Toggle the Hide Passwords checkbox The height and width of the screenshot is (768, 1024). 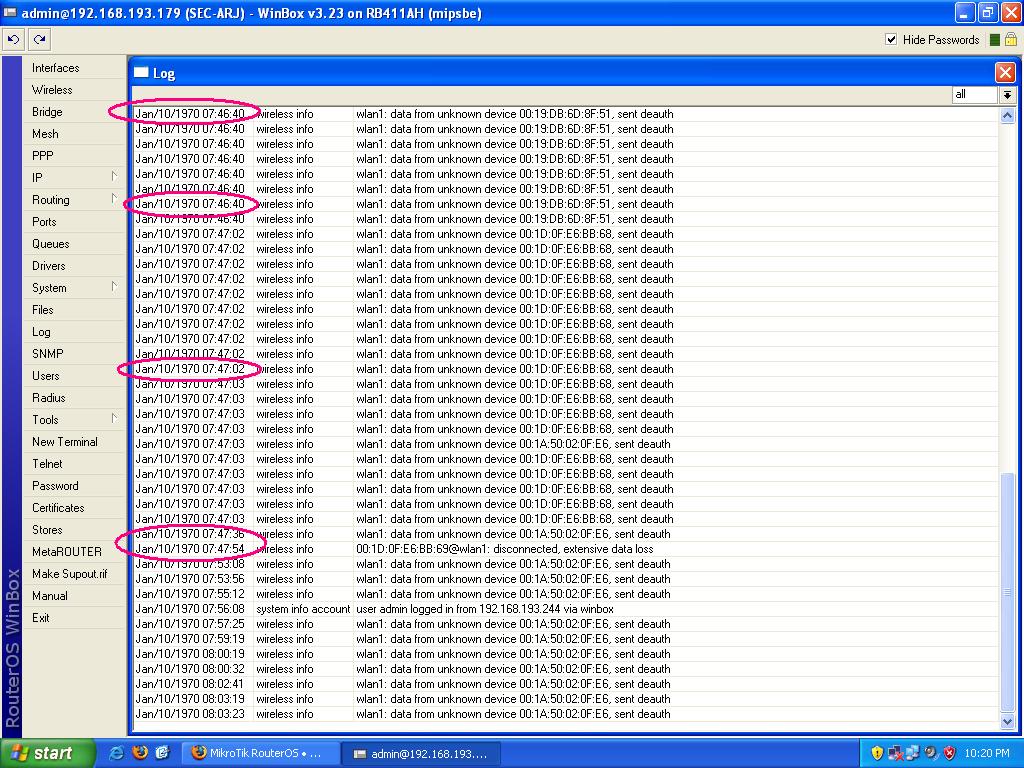(x=891, y=40)
